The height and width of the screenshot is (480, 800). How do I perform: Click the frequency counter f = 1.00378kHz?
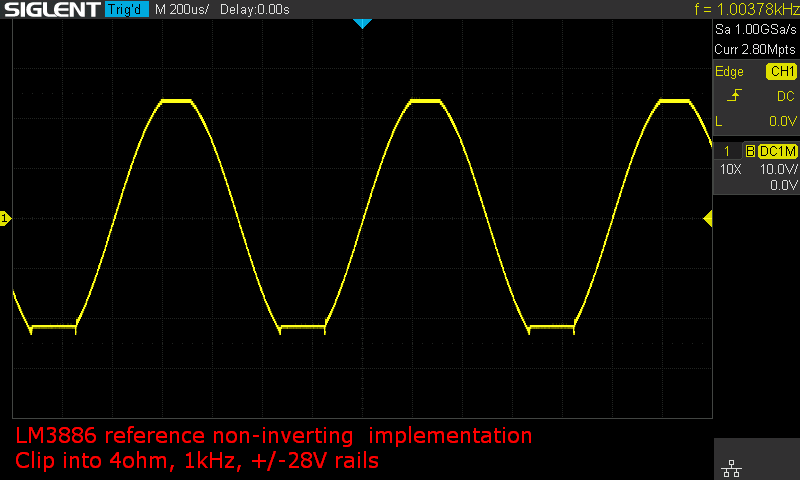click(x=746, y=9)
